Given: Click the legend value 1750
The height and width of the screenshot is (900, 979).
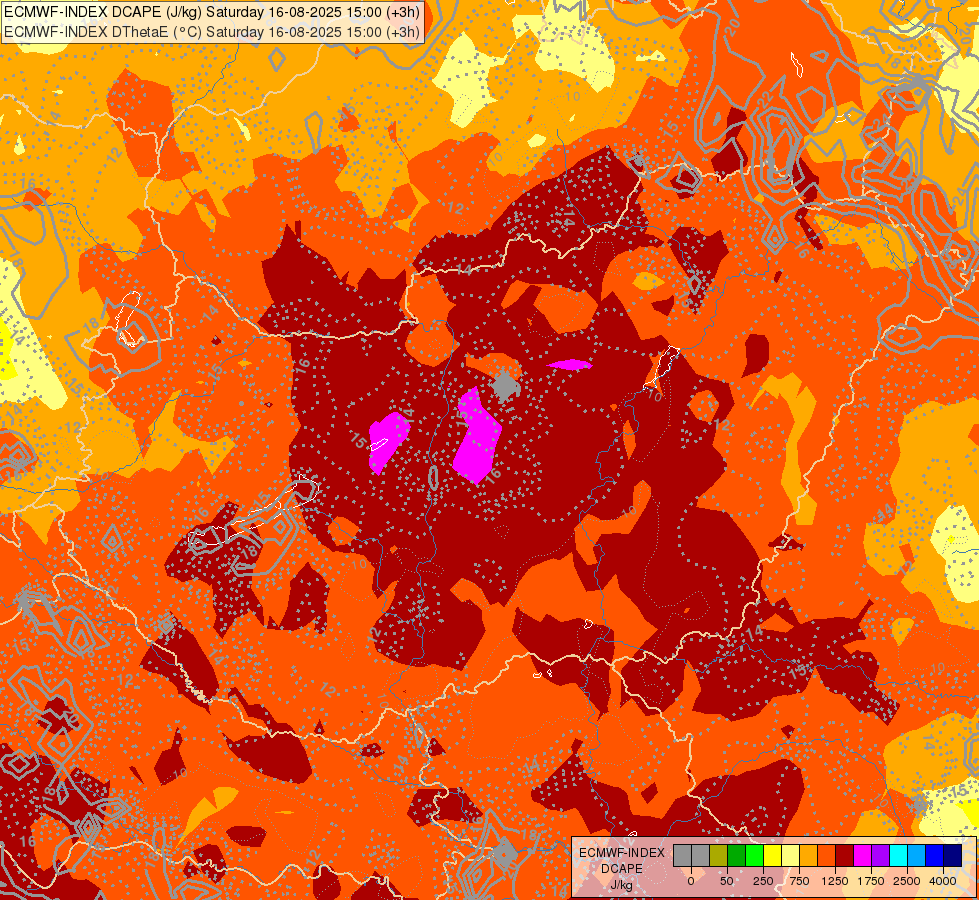Looking at the screenshot, I should tap(871, 881).
